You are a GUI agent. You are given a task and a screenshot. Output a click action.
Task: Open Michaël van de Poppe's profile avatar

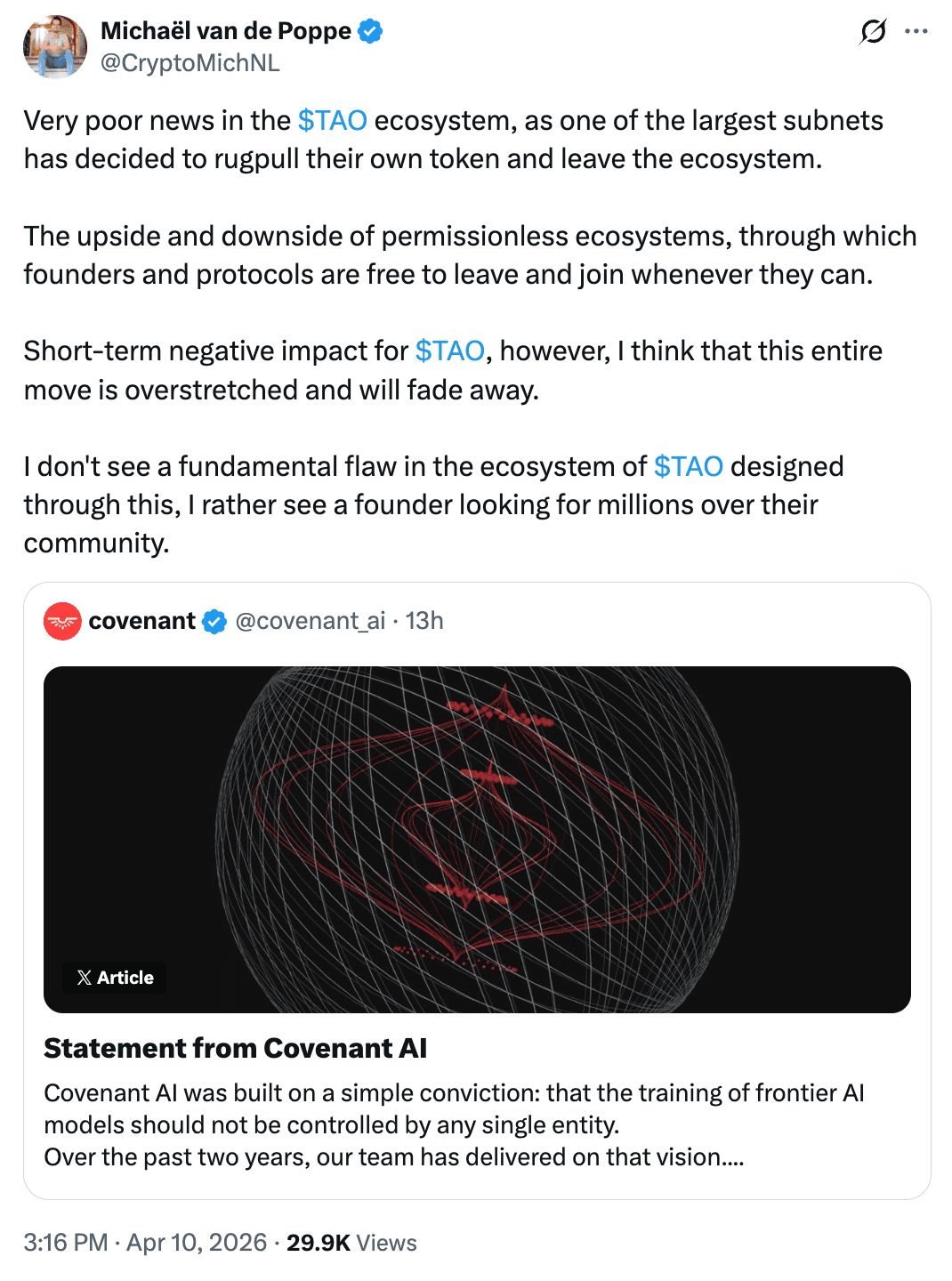[x=55, y=46]
